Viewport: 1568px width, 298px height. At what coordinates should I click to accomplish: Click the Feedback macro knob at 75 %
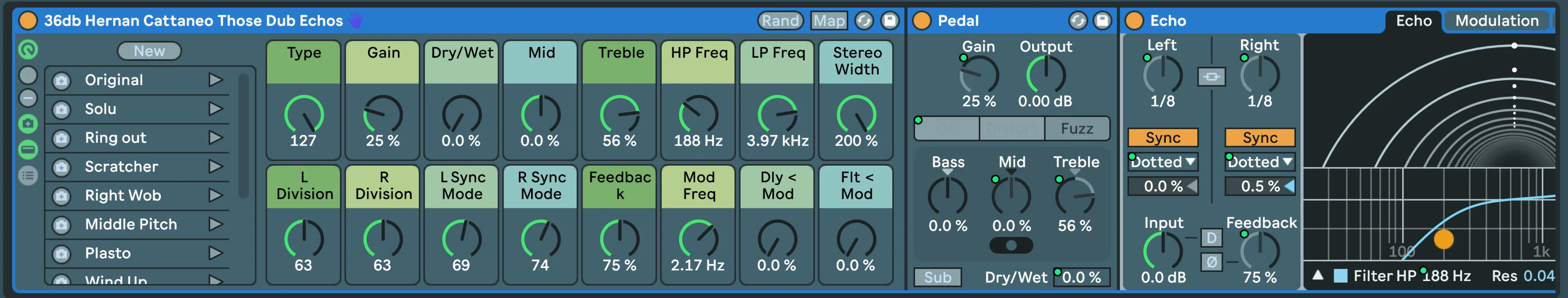click(x=620, y=239)
